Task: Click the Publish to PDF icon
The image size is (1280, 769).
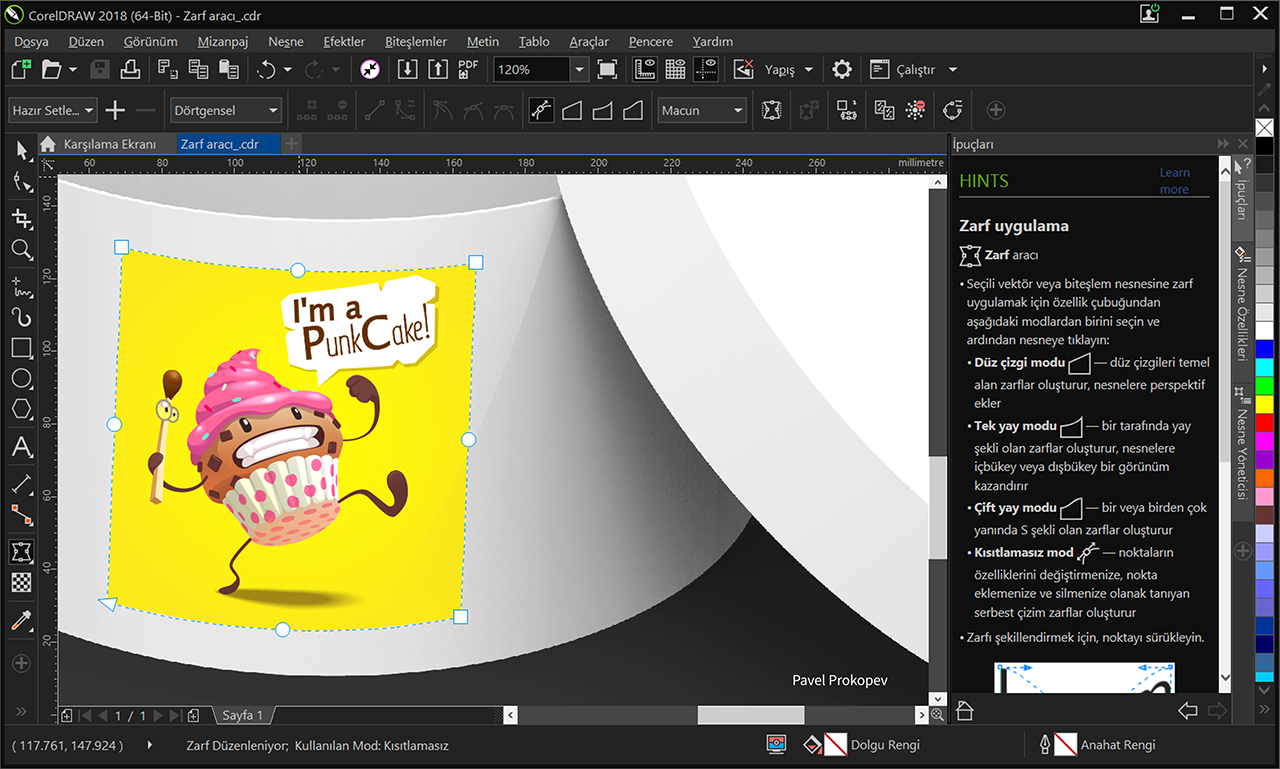Action: click(468, 69)
